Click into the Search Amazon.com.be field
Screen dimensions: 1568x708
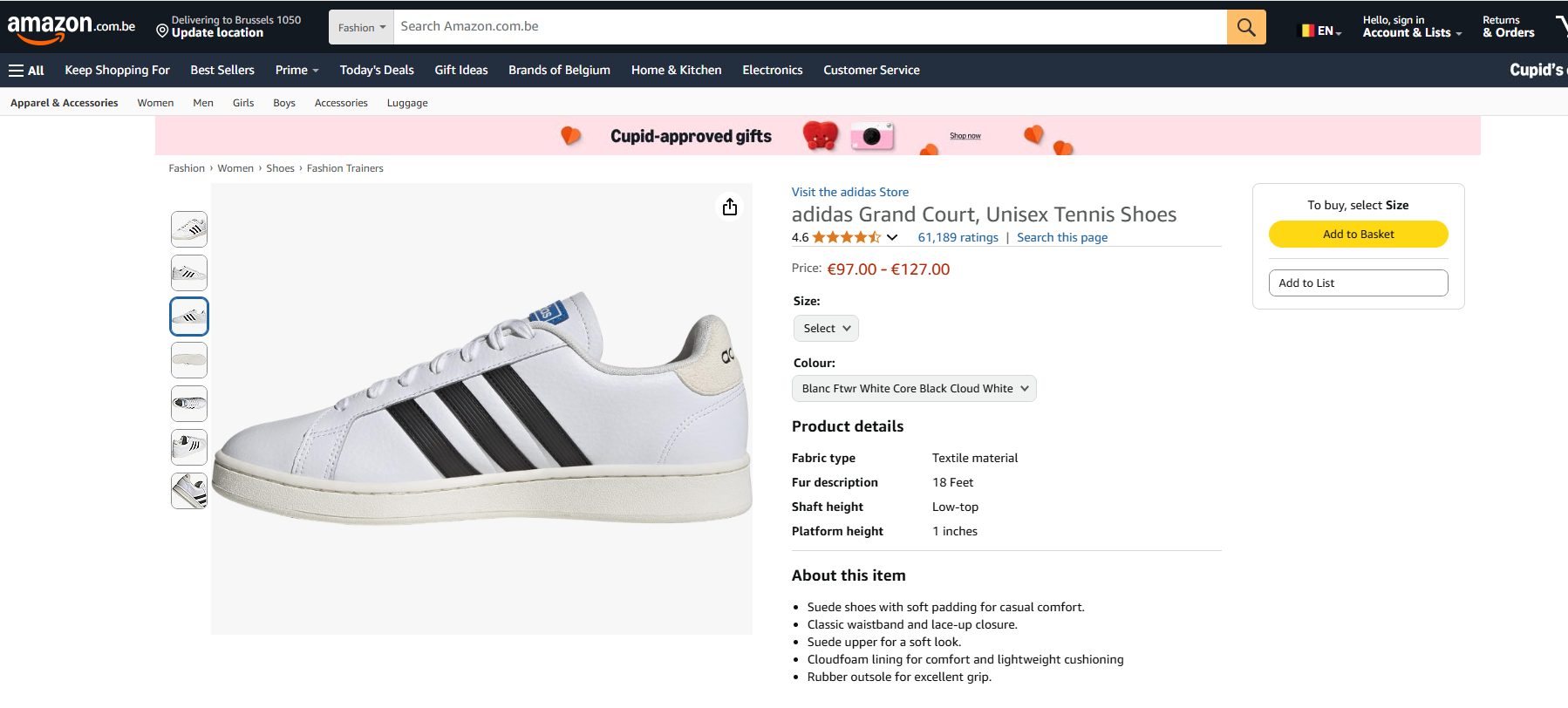click(809, 27)
